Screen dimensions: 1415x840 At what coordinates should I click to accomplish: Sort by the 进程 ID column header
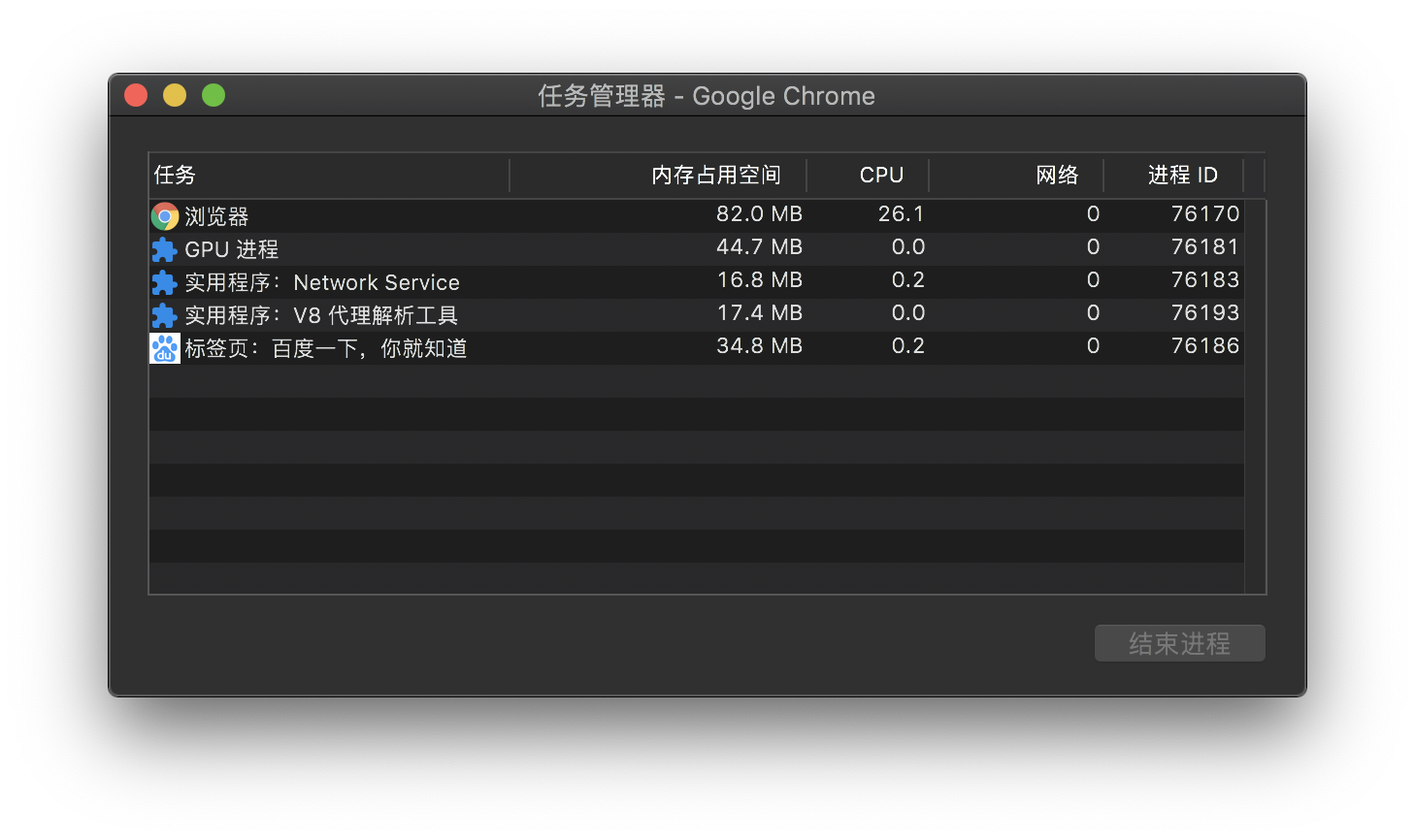click(1181, 175)
